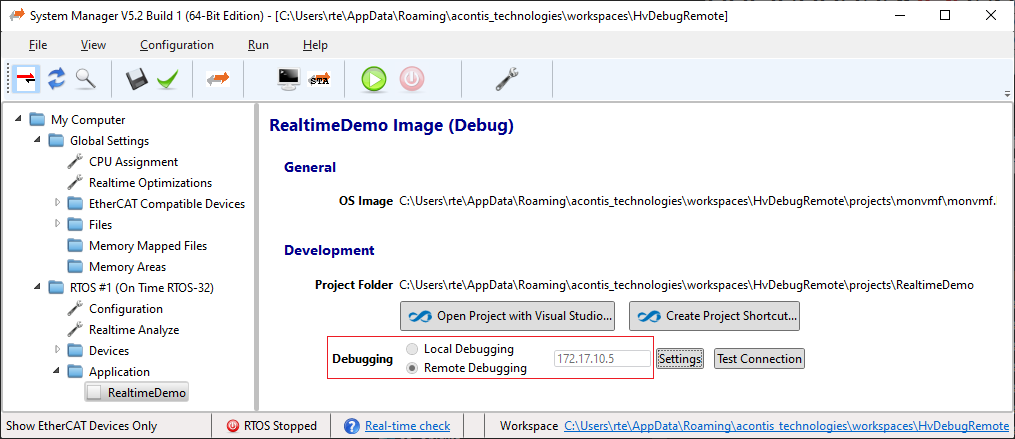Select the Files tree item
The height and width of the screenshot is (439, 1015).
[100, 225]
